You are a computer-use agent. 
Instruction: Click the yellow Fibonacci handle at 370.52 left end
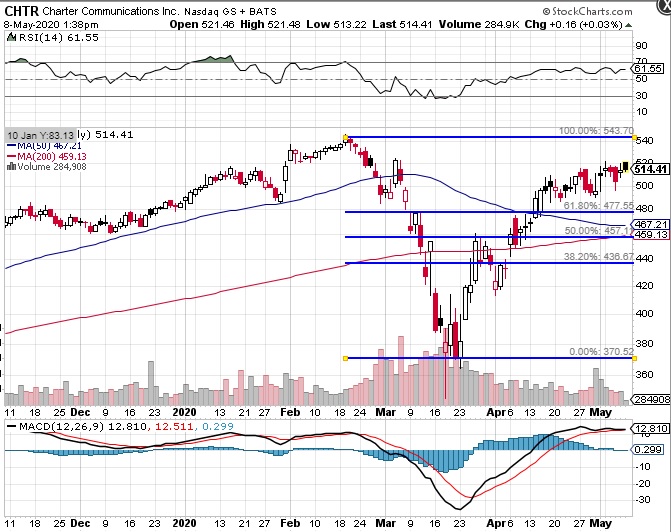pyautogui.click(x=345, y=358)
